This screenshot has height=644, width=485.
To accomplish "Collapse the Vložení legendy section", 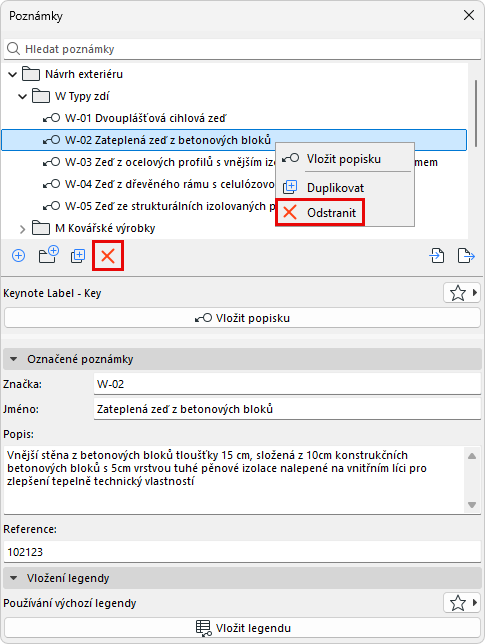I will 14,578.
